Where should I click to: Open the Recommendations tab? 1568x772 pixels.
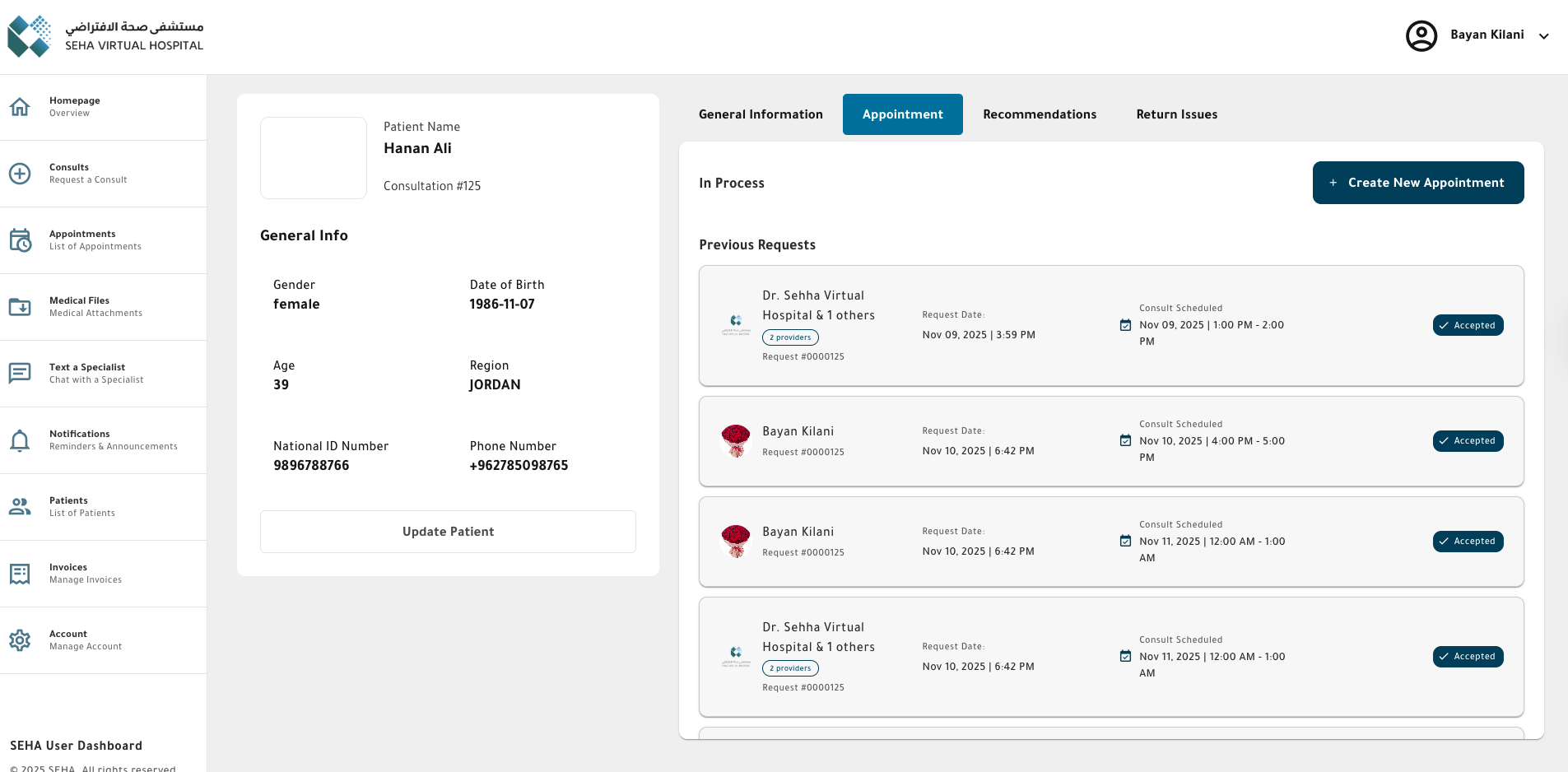point(1039,114)
